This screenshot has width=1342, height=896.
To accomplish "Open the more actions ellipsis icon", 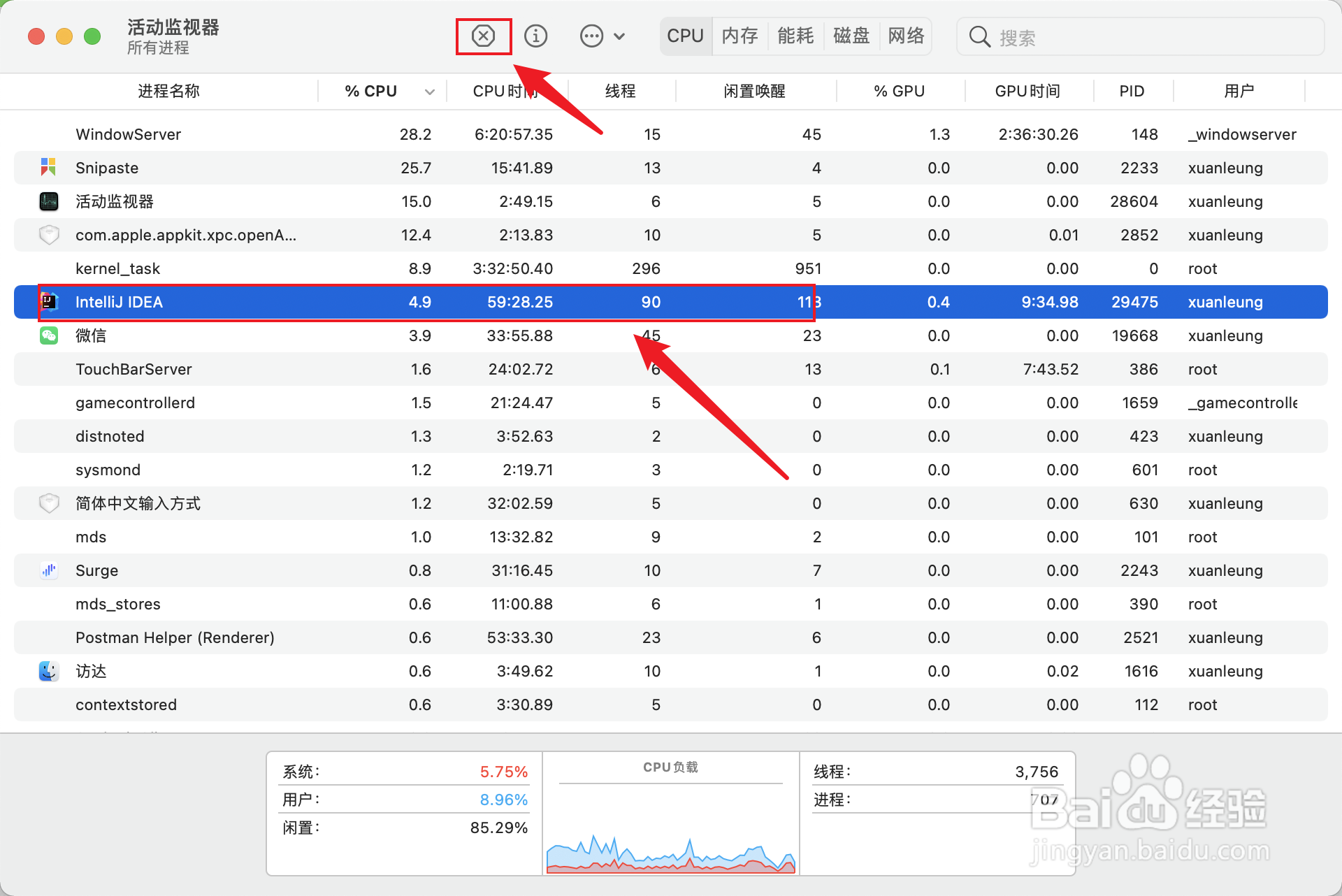I will tap(591, 36).
